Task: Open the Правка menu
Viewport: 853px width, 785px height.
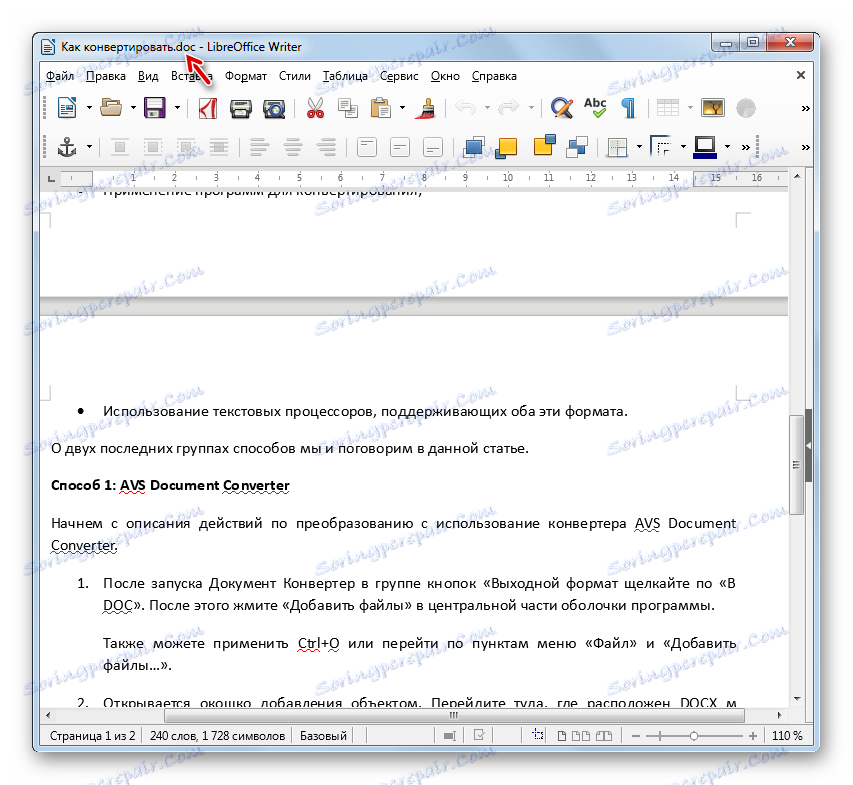Action: pos(106,76)
